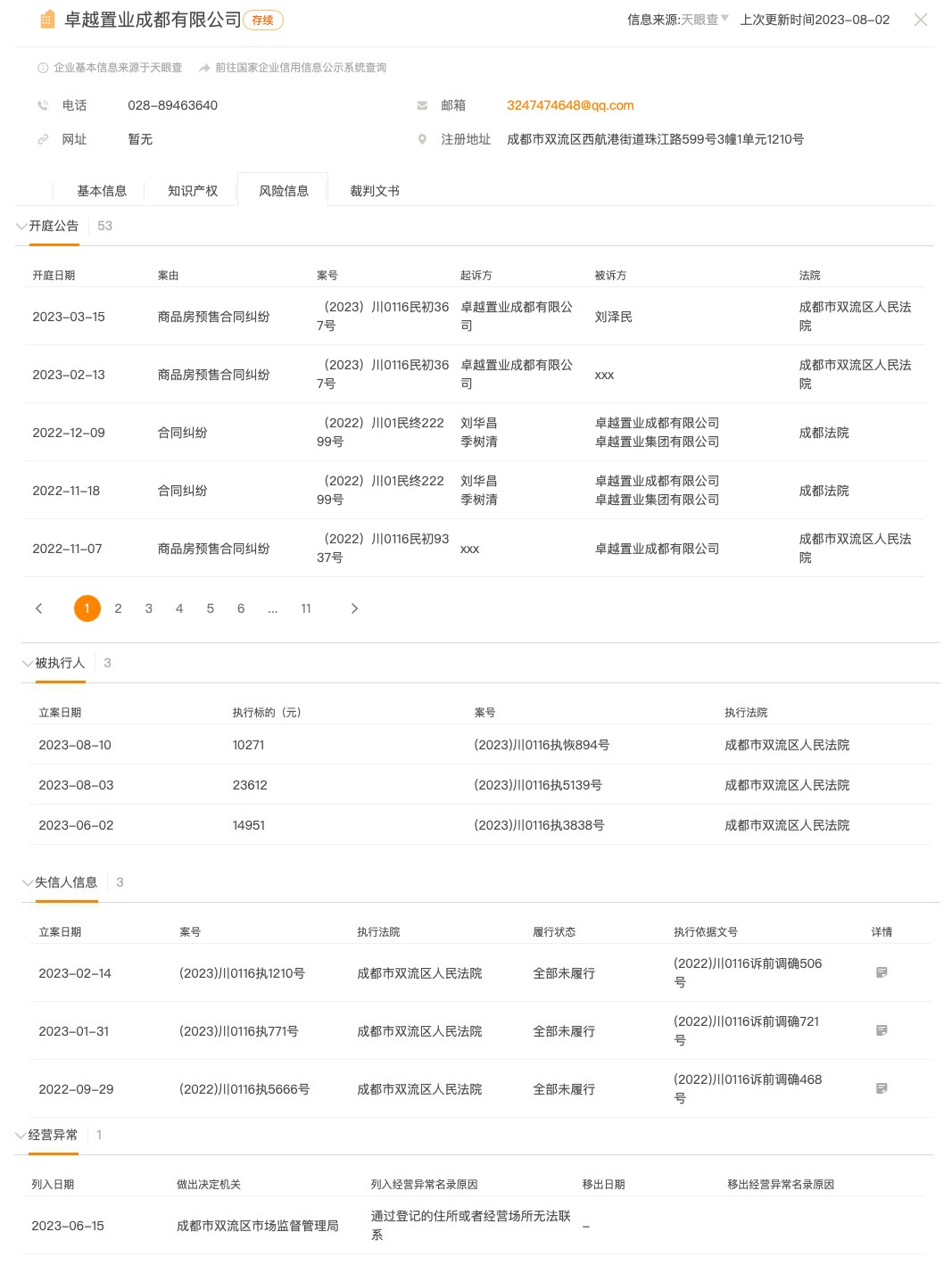
Task: Click the registered address text
Action: click(656, 139)
